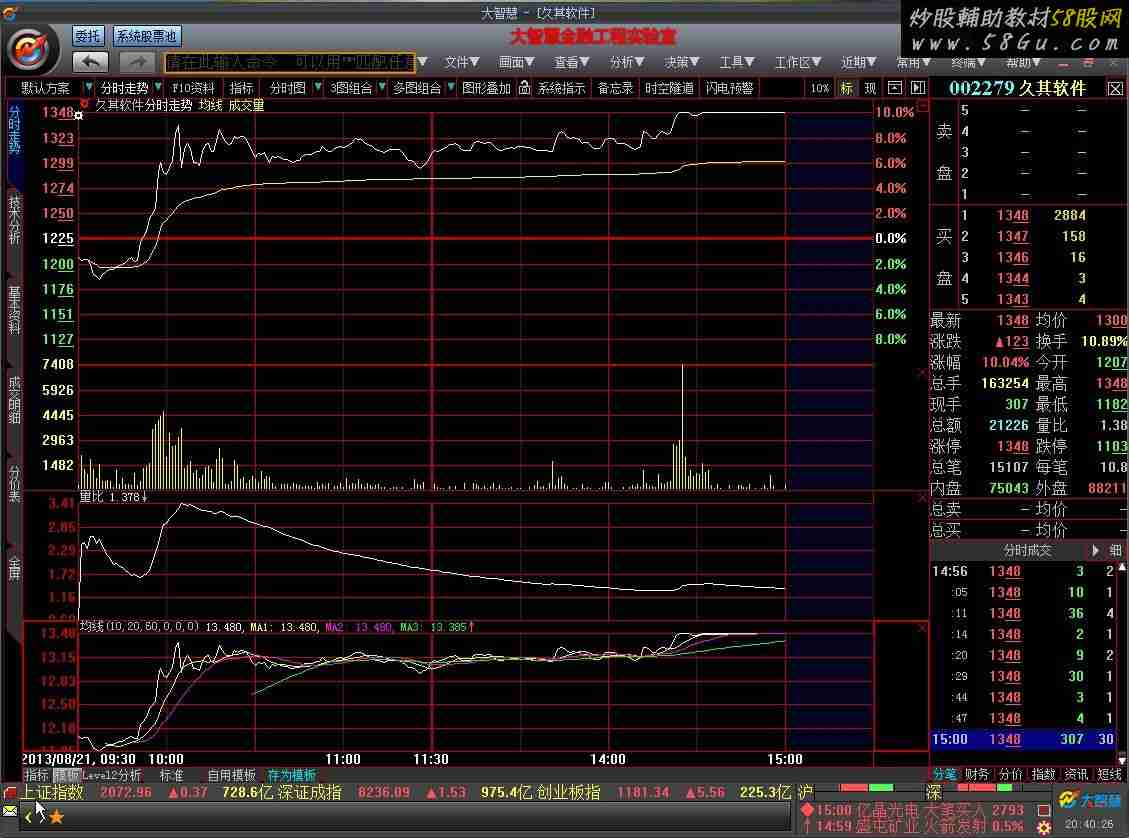Click the command input field
This screenshot has width=1129, height=838.
tap(290, 63)
